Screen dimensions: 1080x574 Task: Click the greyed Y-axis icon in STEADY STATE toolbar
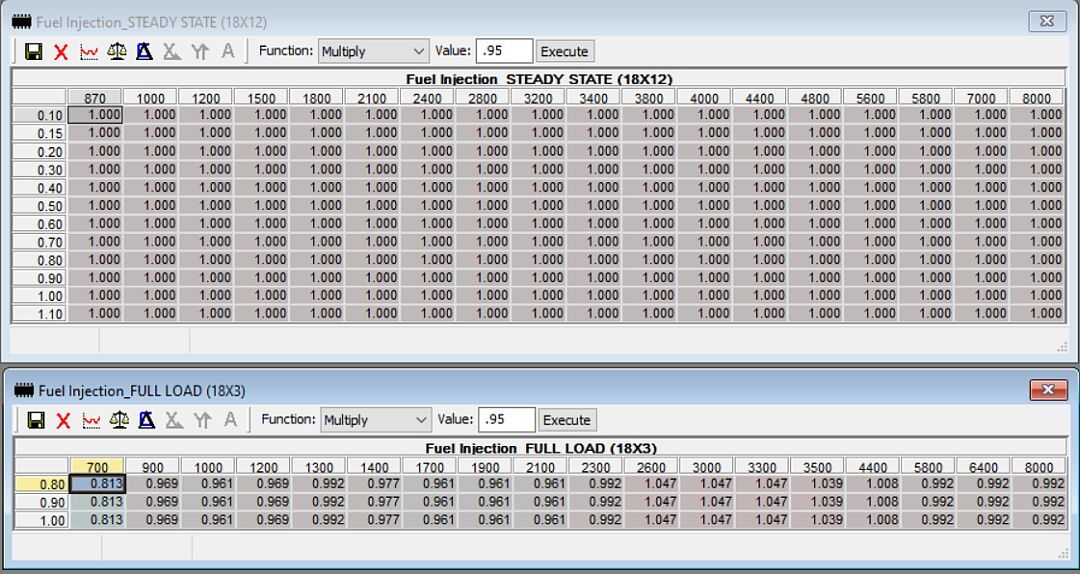[x=200, y=52]
